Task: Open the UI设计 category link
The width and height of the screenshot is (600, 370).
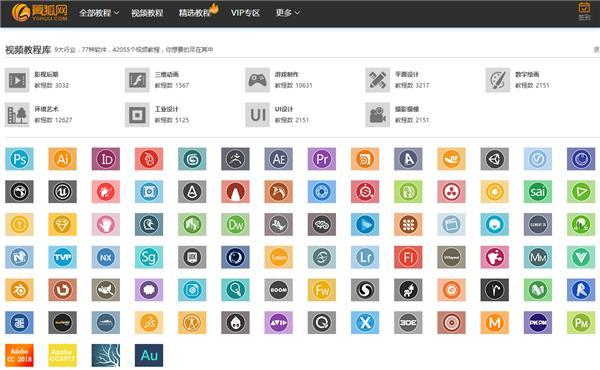Action: 284,109
